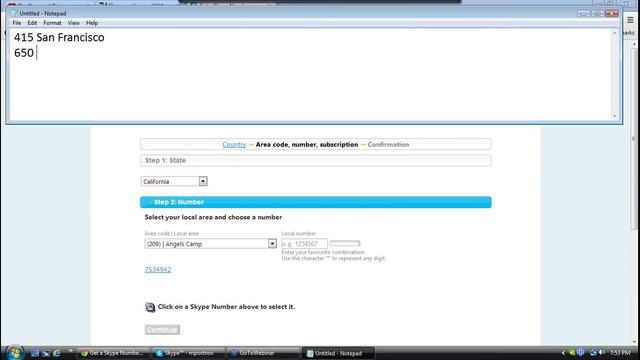Click the state dropdown arrow button
This screenshot has width=640, height=360.
pyautogui.click(x=203, y=181)
